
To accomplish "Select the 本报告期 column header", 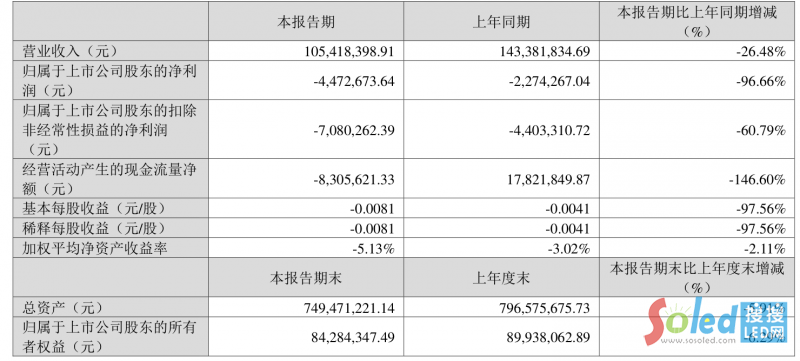I will click(306, 22).
